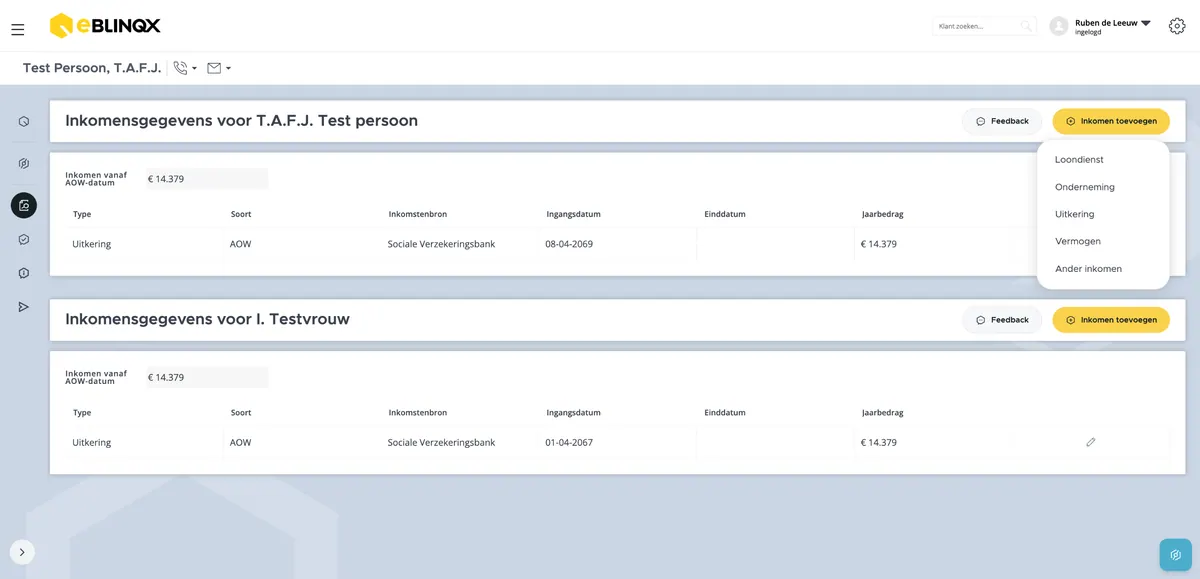Screen dimensions: 1200x579
Task: Click the magnifier icon in customer search
Action: click(x=1025, y=26)
